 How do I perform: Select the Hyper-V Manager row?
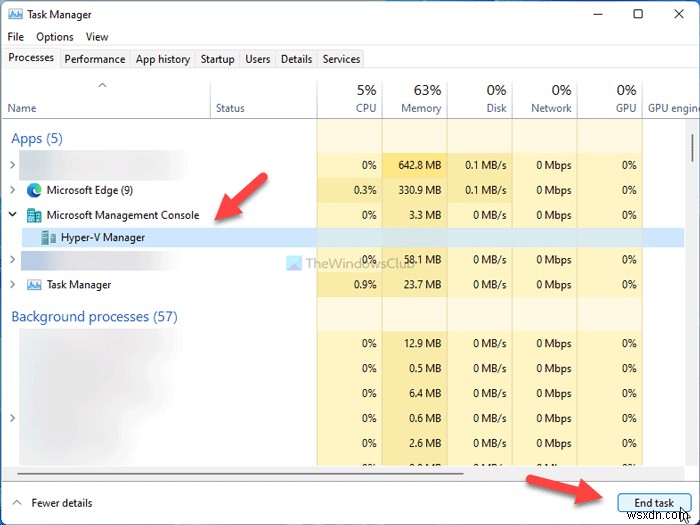coord(353,238)
